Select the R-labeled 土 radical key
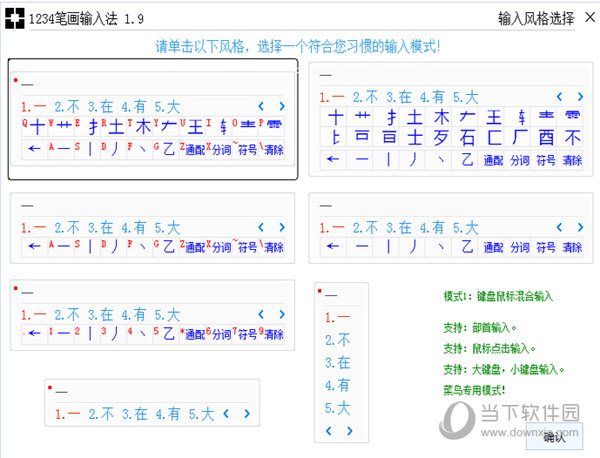 114,126
